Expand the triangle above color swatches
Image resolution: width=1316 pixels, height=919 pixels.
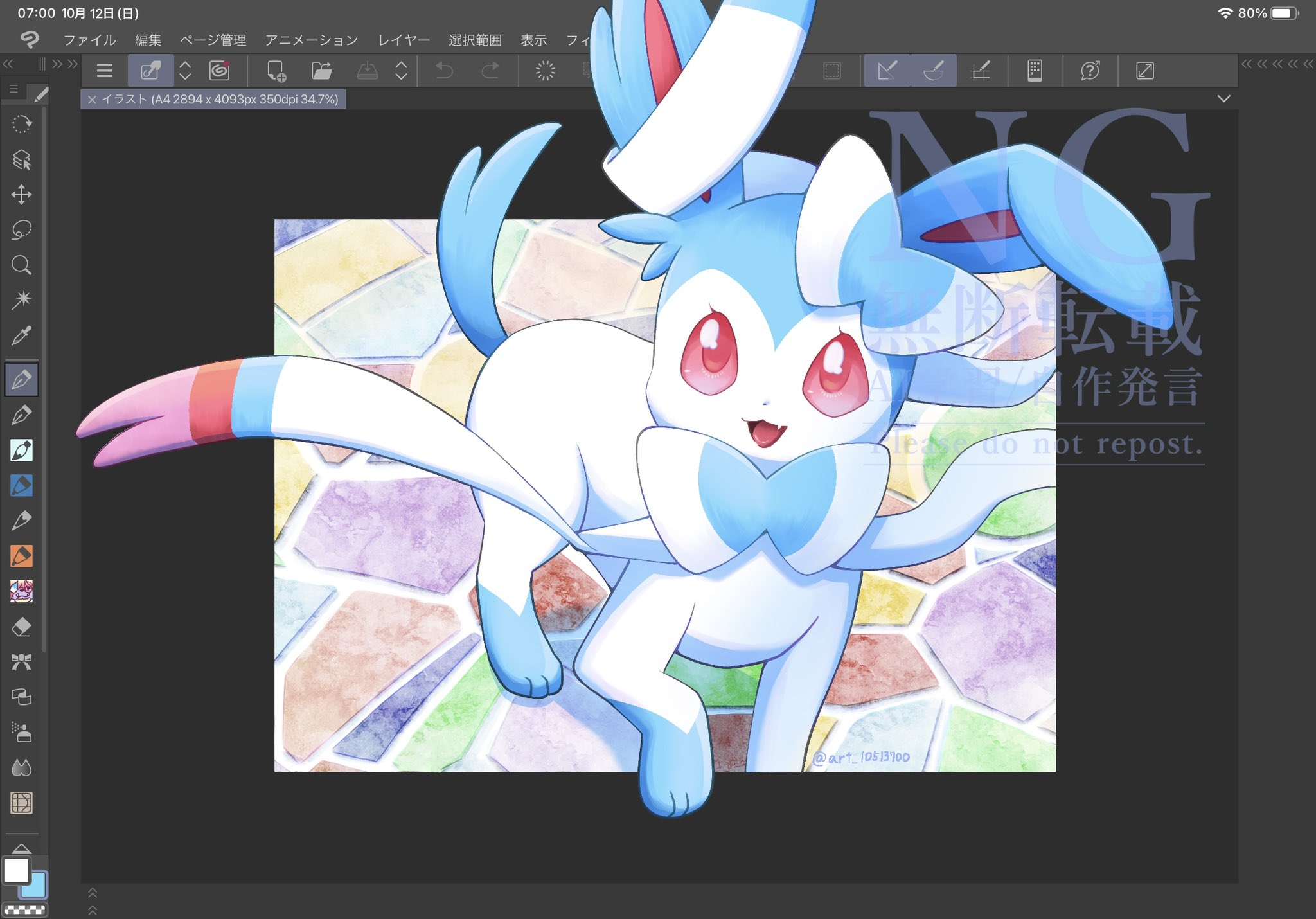point(21,848)
